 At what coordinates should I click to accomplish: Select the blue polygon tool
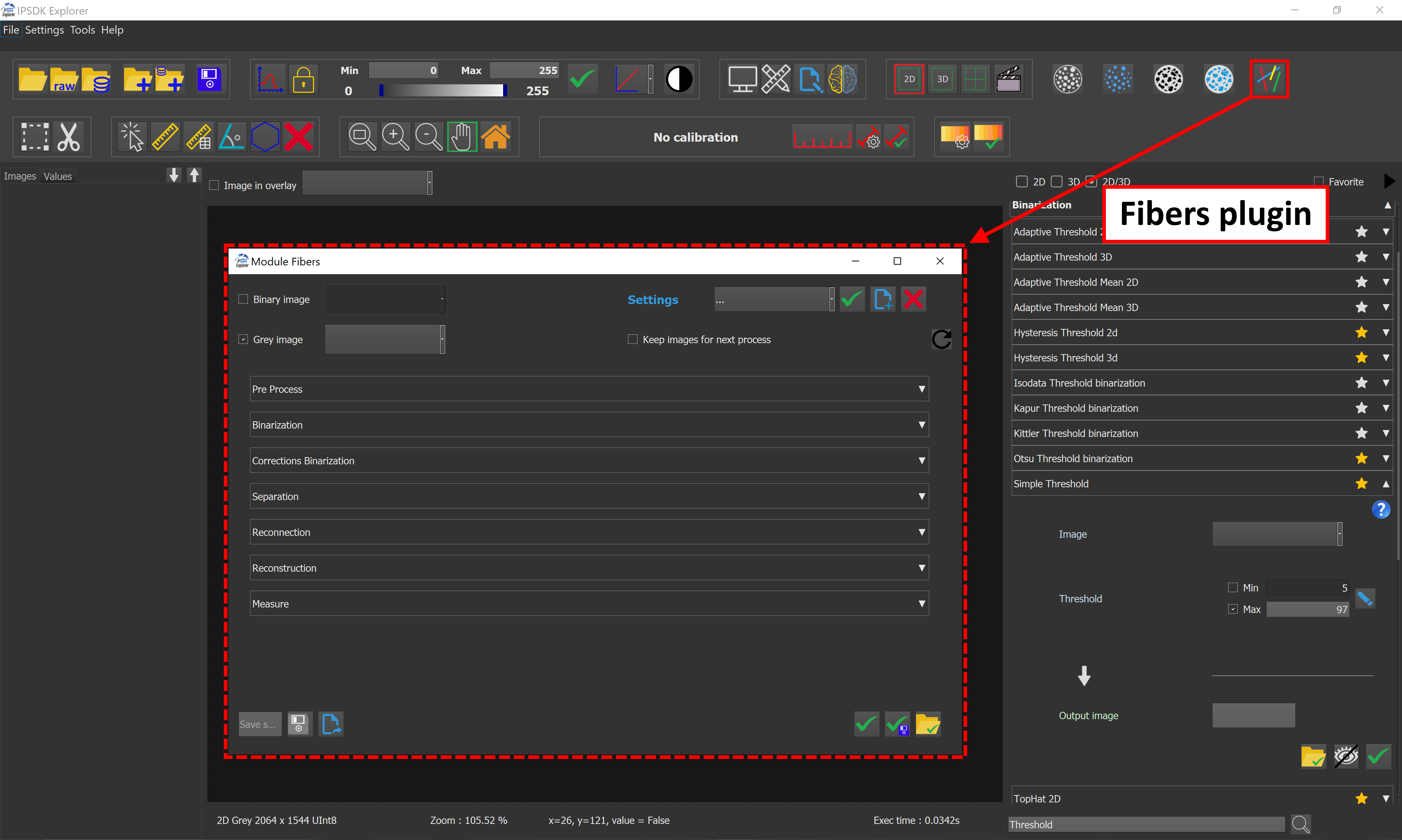tap(265, 137)
